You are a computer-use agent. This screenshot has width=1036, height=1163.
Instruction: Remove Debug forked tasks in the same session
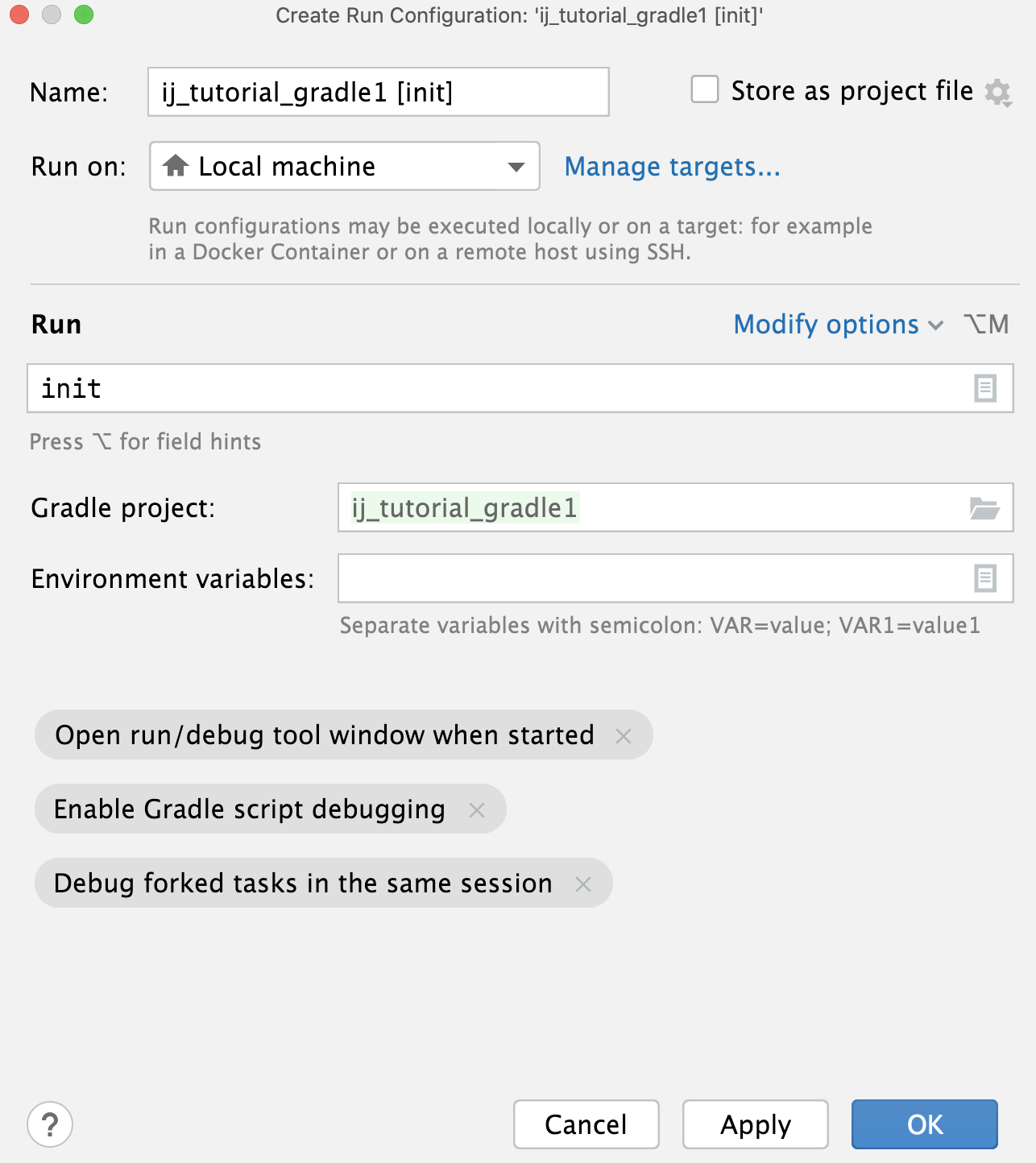586,883
